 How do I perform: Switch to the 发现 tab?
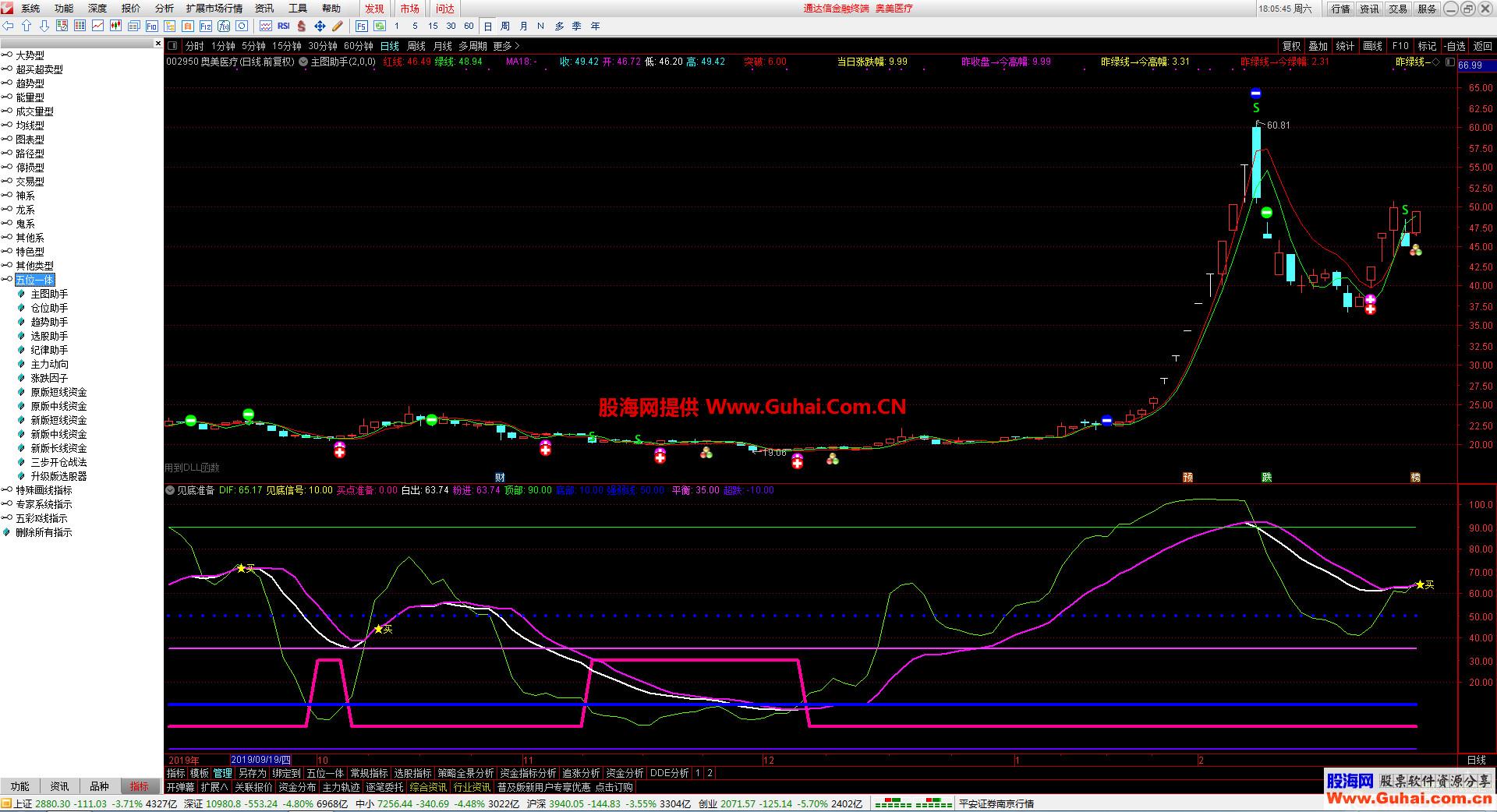pos(374,9)
